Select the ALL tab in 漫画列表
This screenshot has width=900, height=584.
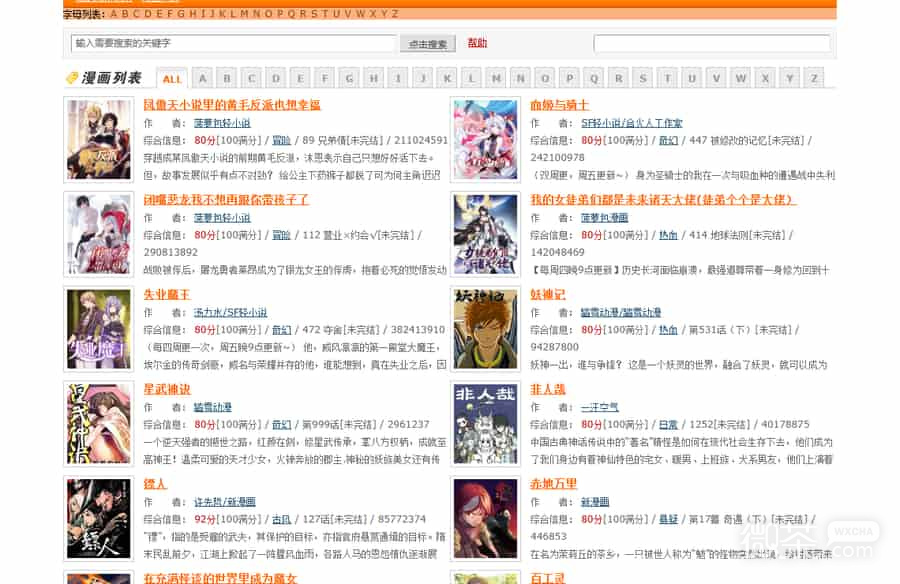tap(172, 79)
